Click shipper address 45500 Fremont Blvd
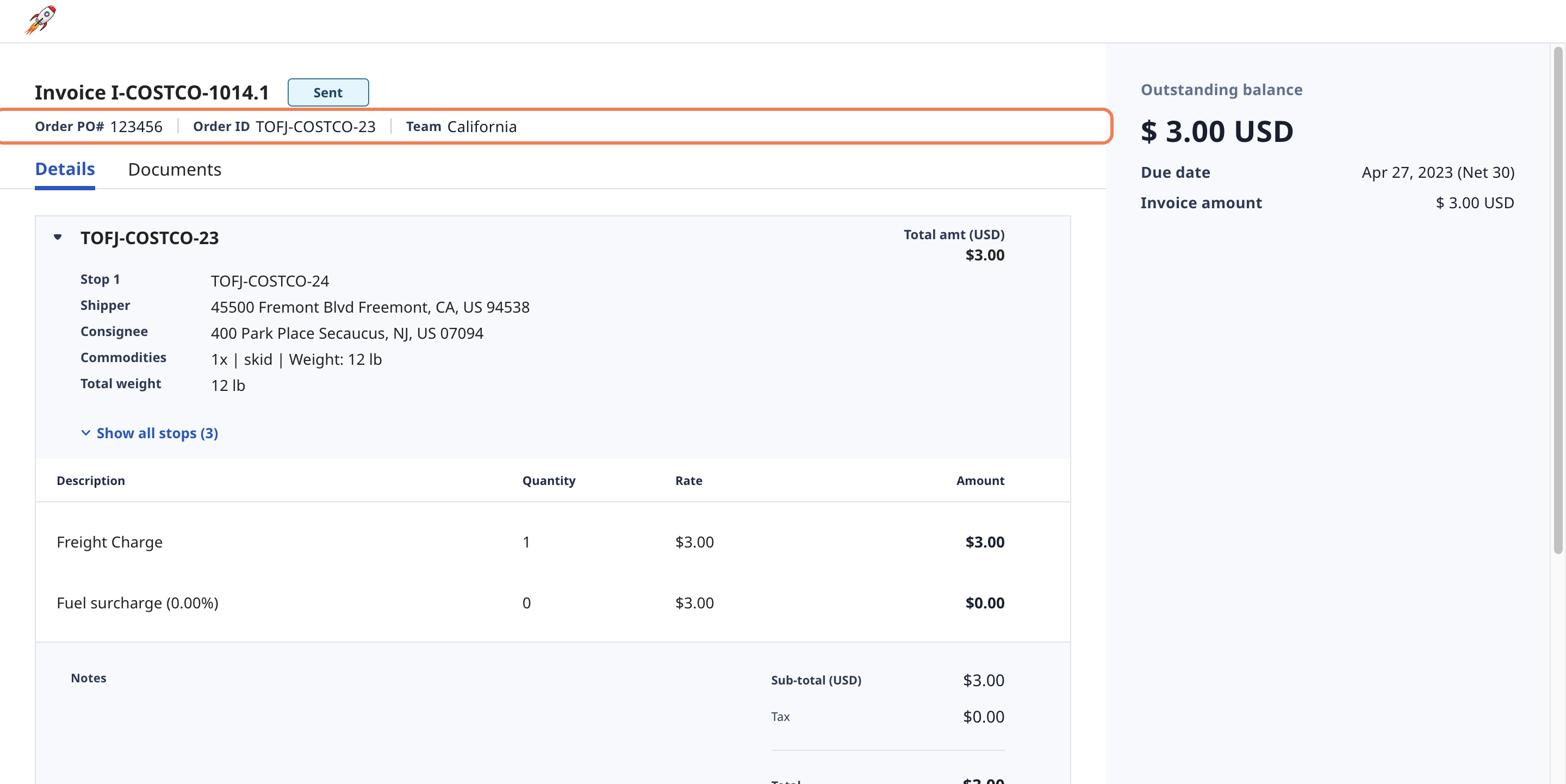The height and width of the screenshot is (784, 1566). point(370,307)
